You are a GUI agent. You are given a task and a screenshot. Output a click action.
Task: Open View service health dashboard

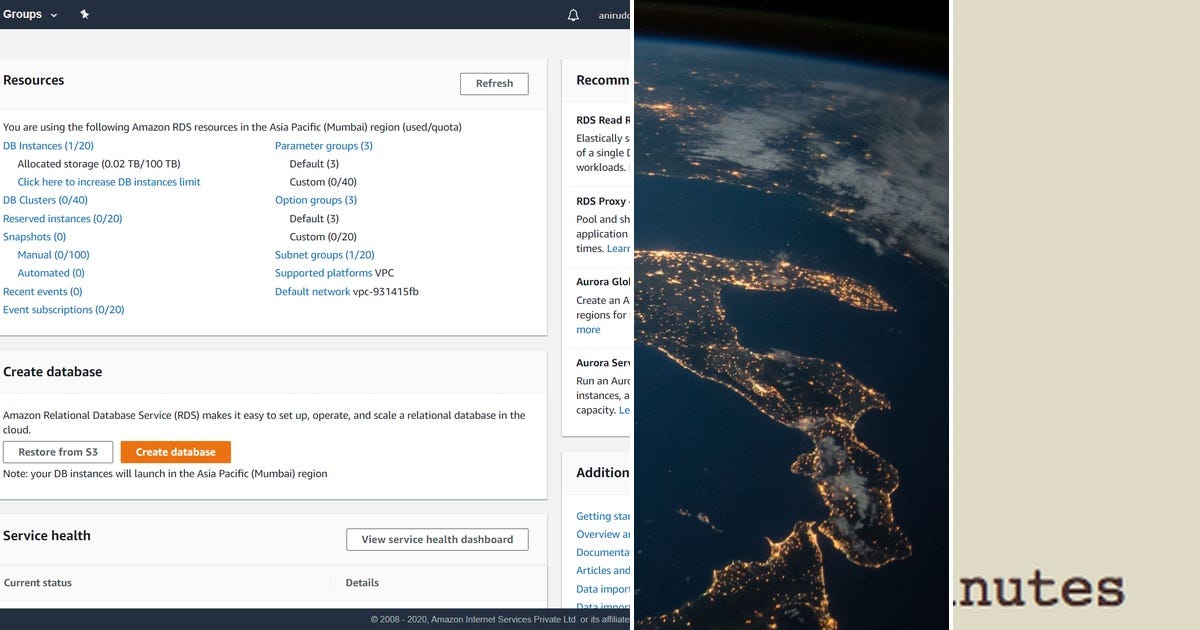tap(437, 539)
